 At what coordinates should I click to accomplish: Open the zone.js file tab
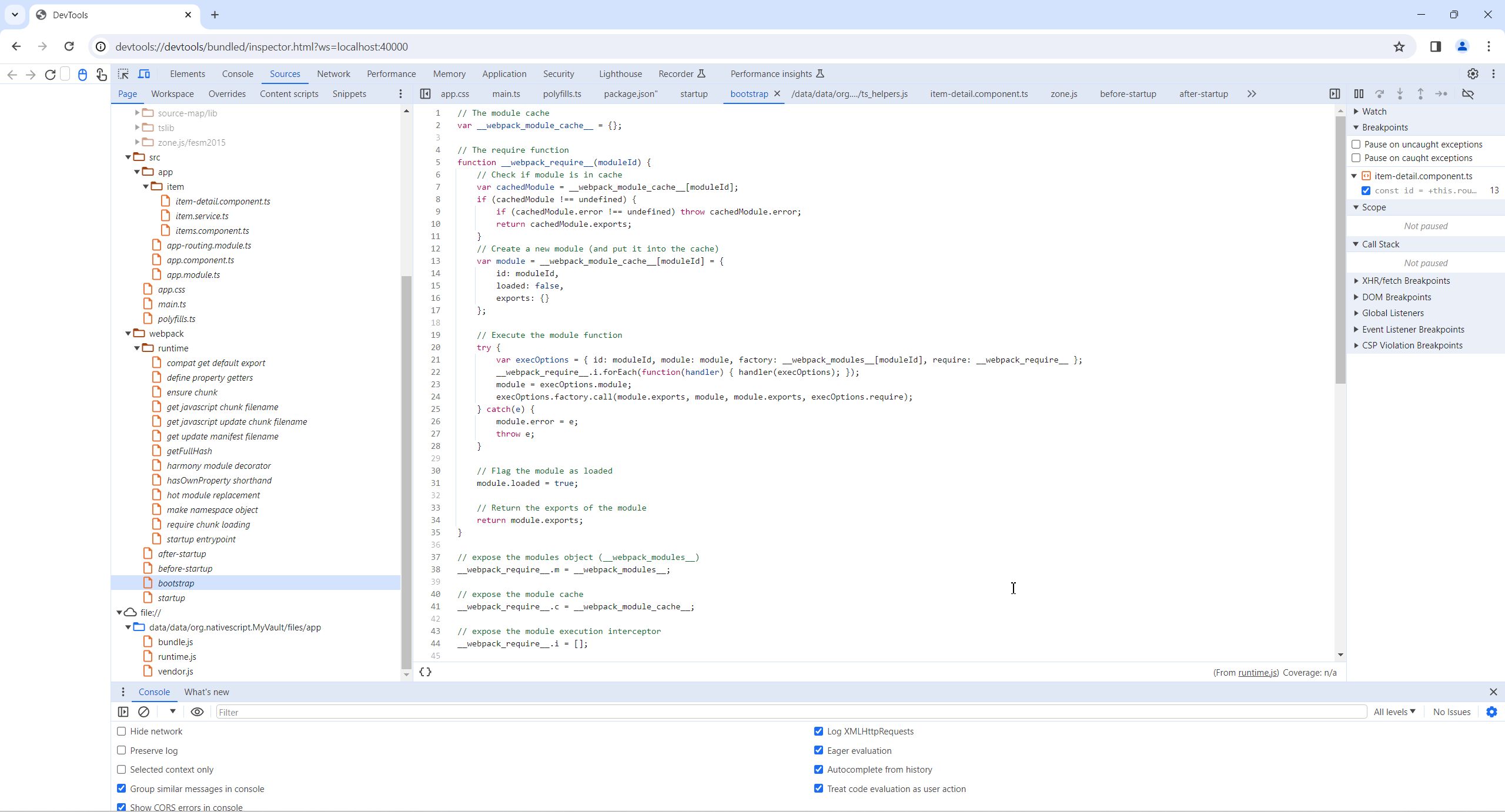pyautogui.click(x=1063, y=94)
